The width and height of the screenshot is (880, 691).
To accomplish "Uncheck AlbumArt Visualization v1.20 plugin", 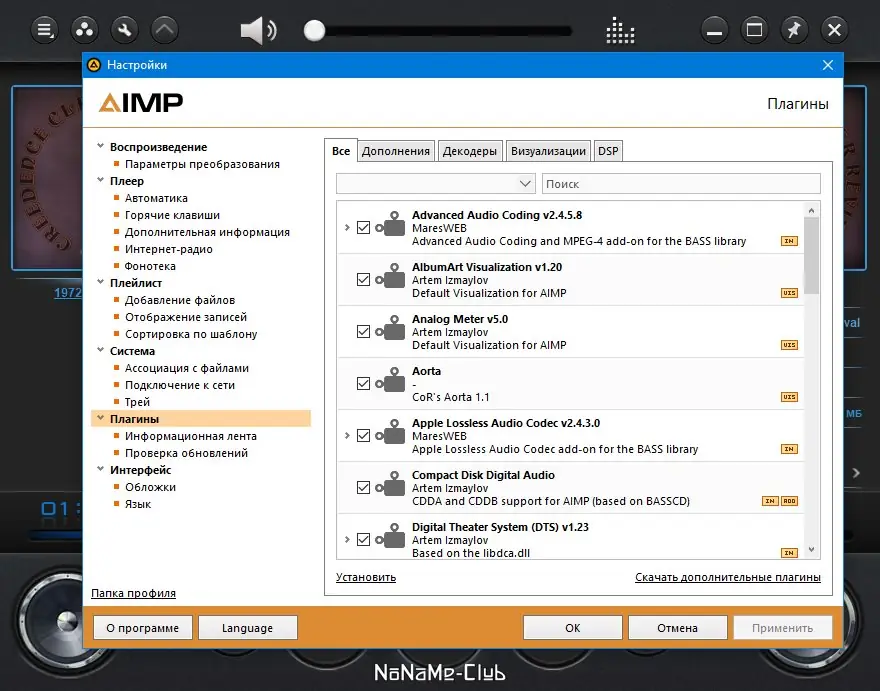I will 363,280.
